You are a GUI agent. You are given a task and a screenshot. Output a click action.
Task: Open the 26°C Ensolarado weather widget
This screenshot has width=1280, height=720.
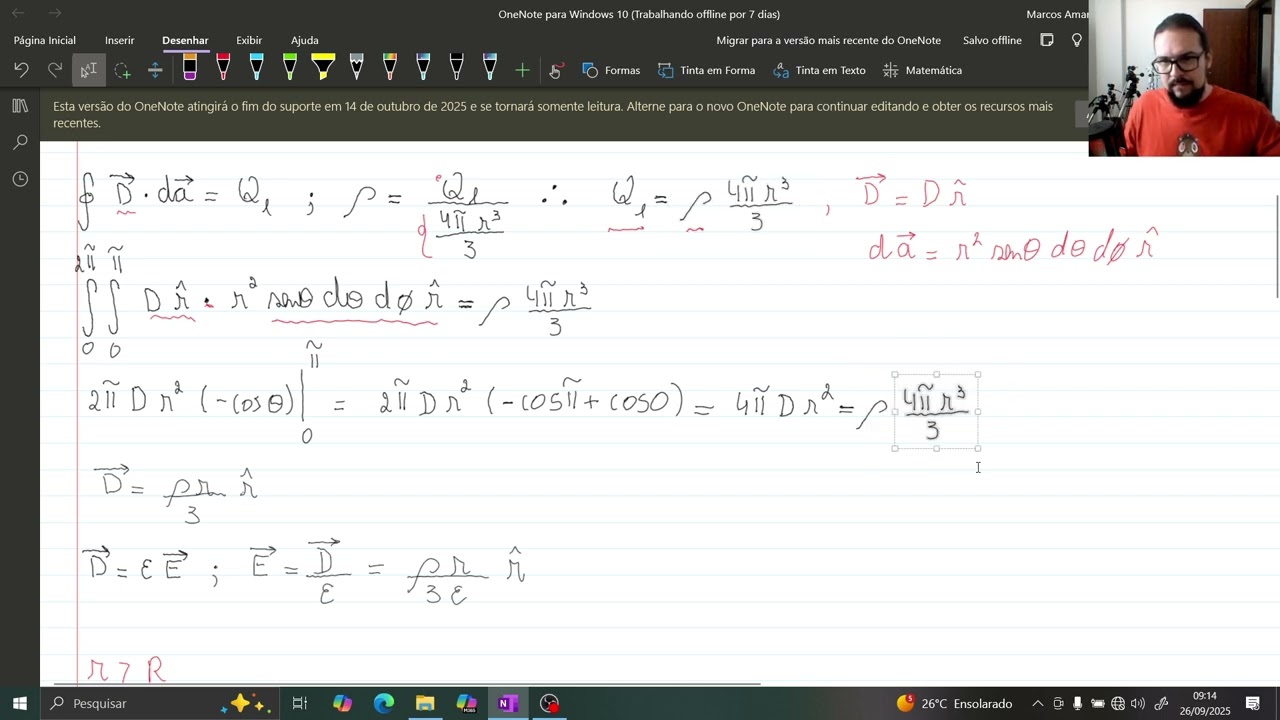[x=954, y=703]
